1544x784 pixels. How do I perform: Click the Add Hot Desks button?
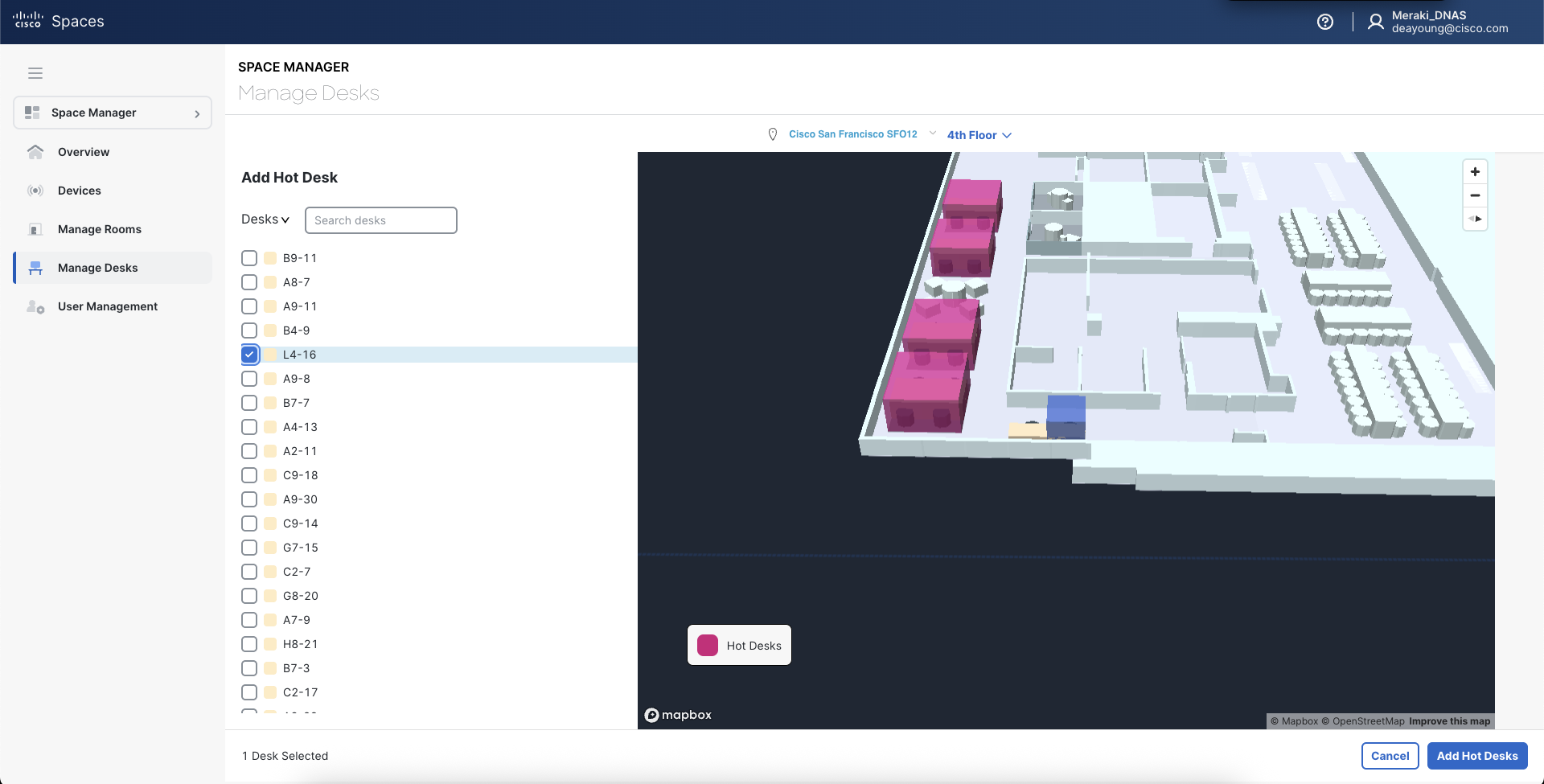click(x=1476, y=755)
